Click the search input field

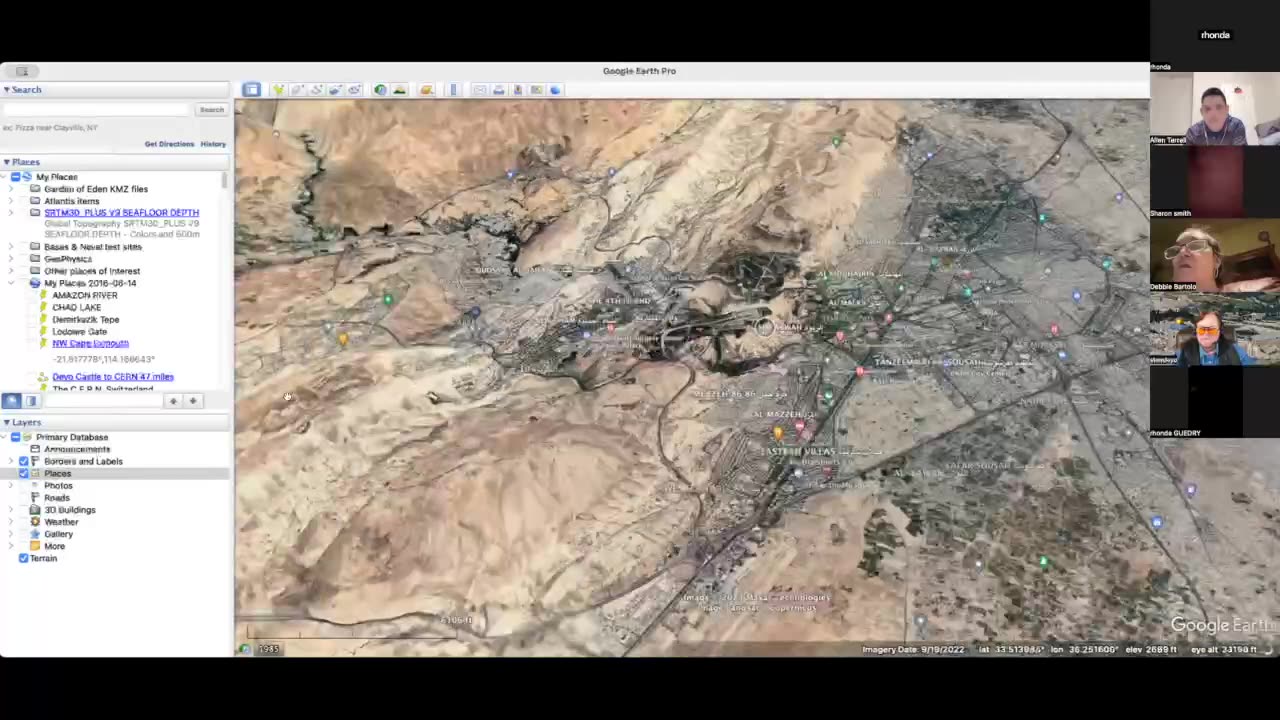(95, 110)
